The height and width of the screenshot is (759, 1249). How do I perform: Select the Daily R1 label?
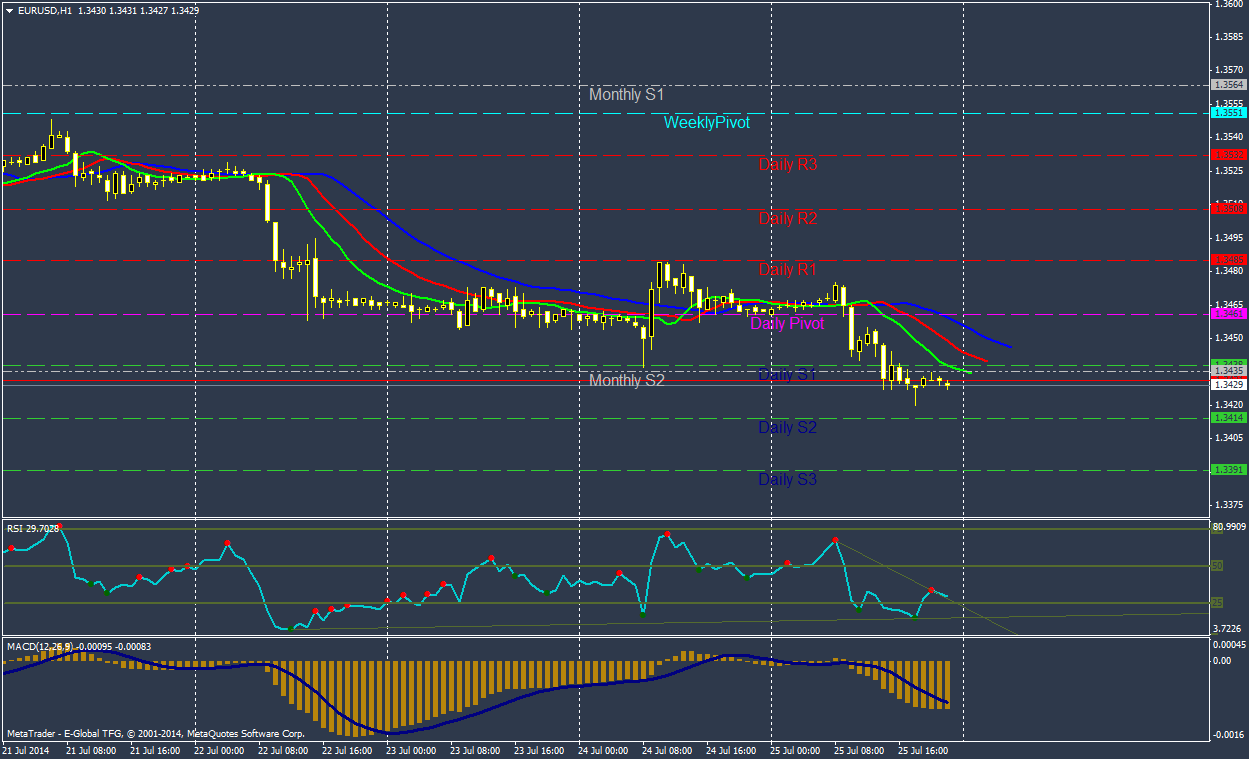787,270
